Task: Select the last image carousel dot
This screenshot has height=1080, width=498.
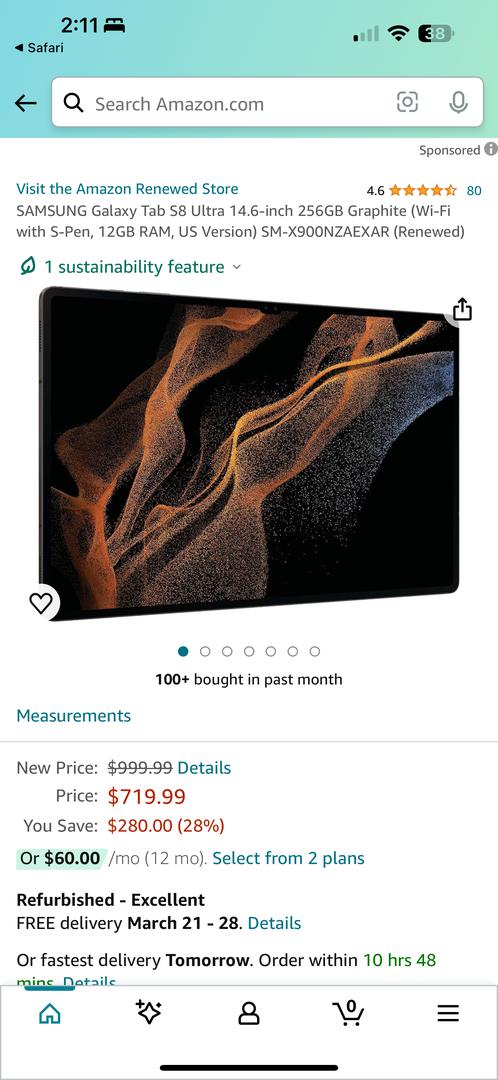Action: click(315, 651)
